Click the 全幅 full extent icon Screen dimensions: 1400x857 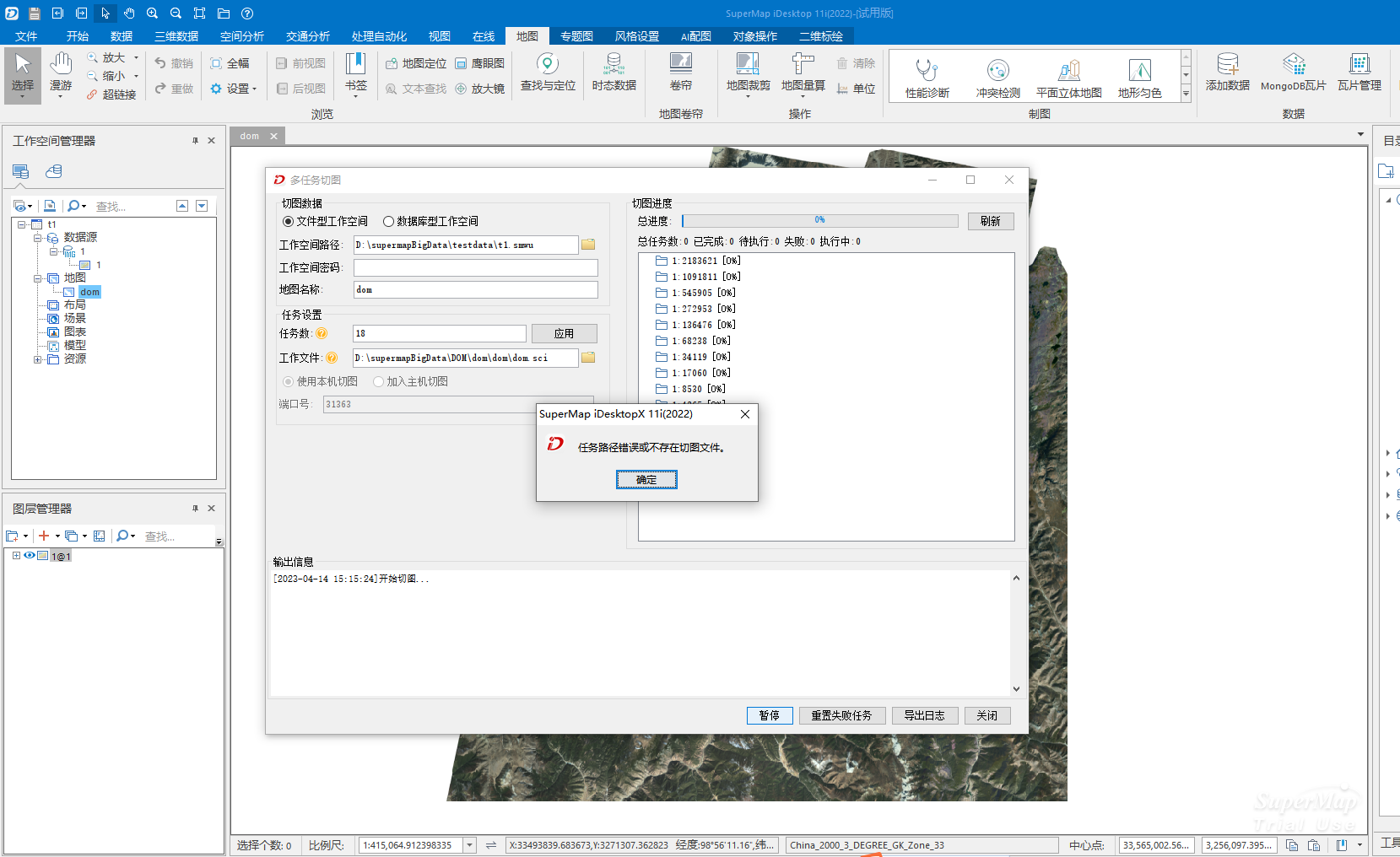230,63
